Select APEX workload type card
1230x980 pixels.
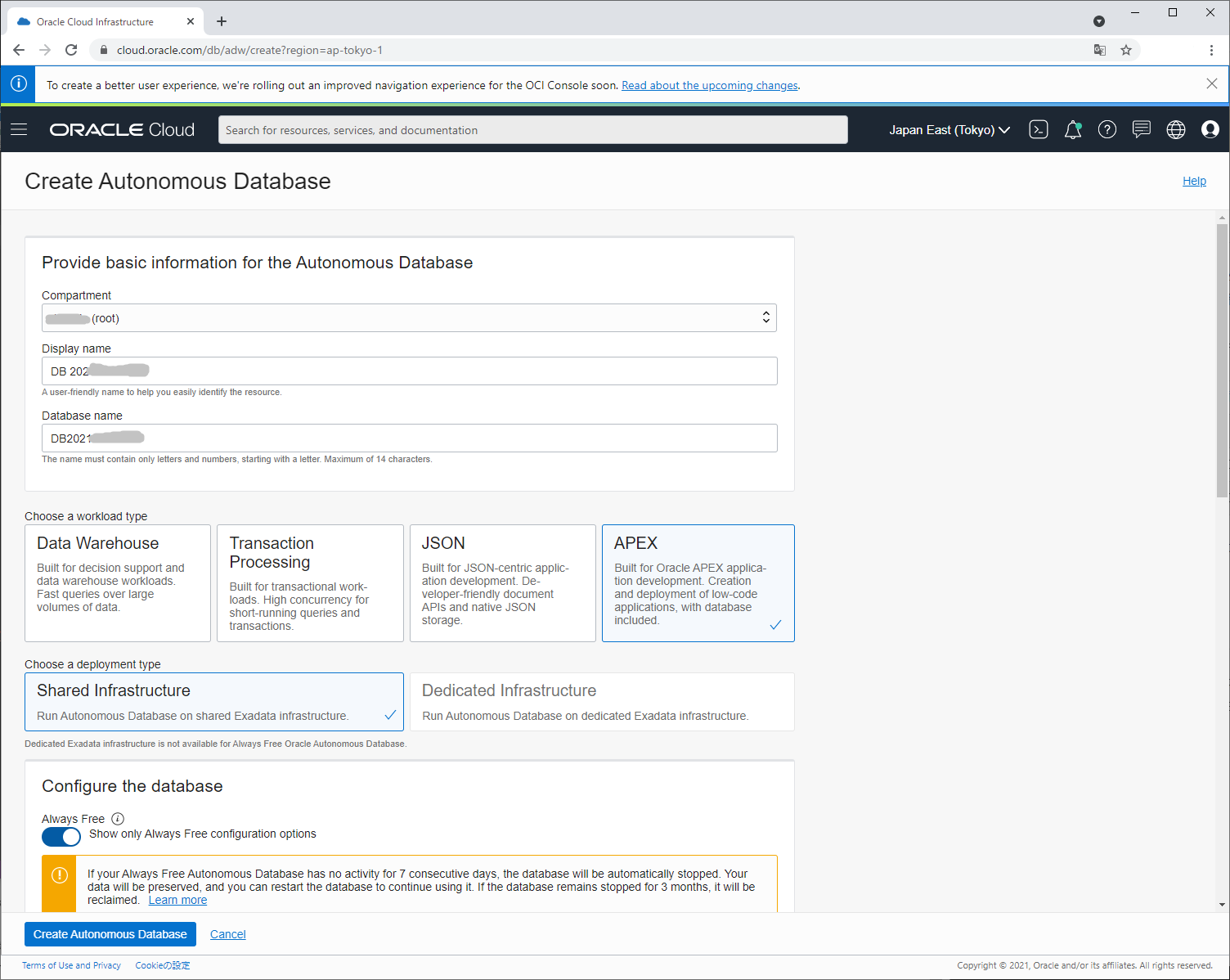point(698,583)
